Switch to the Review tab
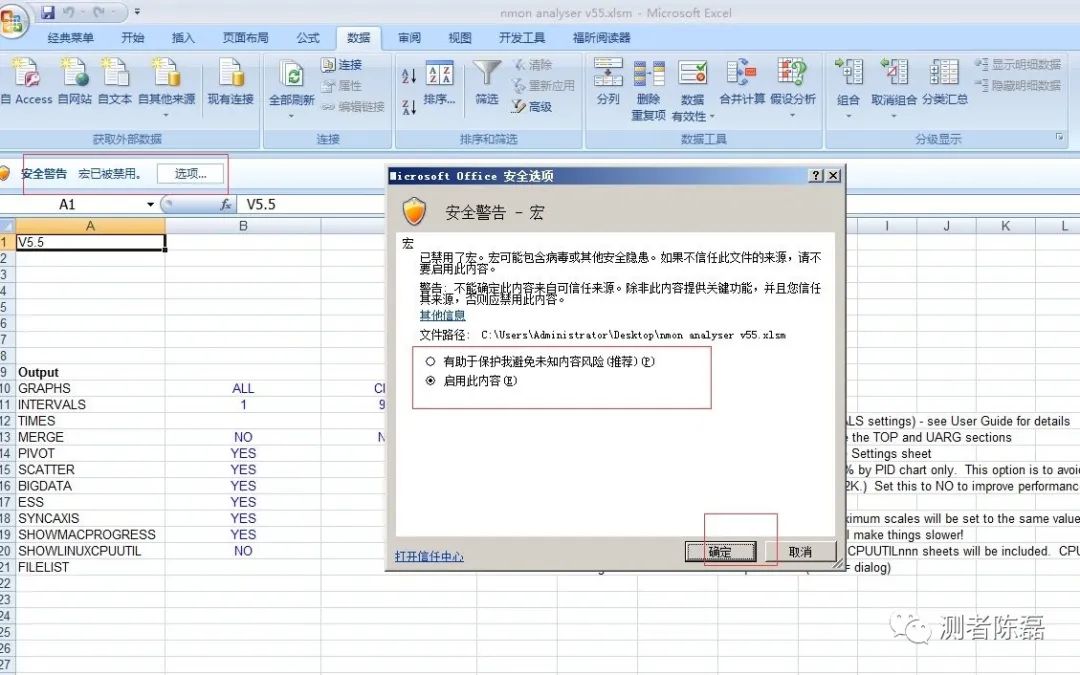 point(409,38)
